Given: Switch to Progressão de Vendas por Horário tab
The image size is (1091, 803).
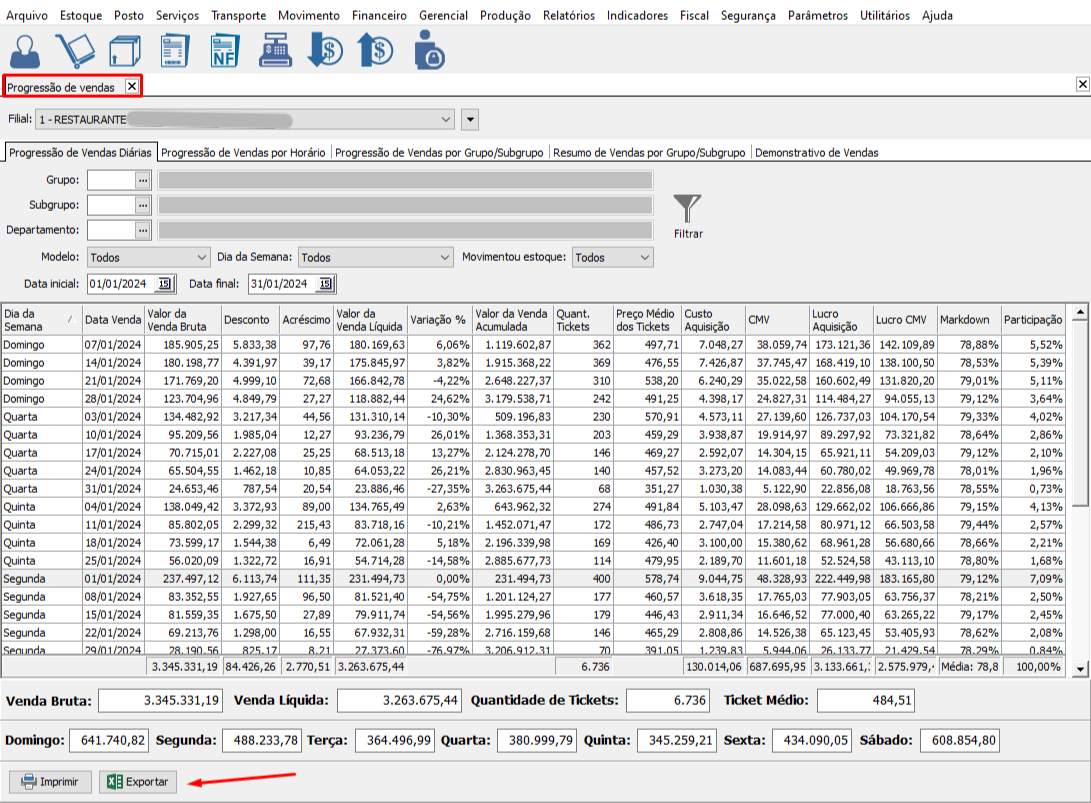Looking at the screenshot, I should point(243,153).
